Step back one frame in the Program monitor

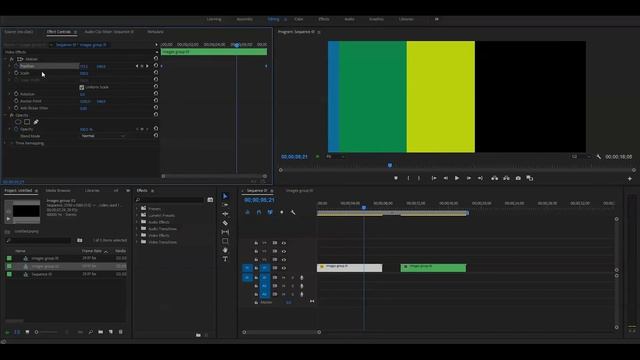(x=445, y=178)
